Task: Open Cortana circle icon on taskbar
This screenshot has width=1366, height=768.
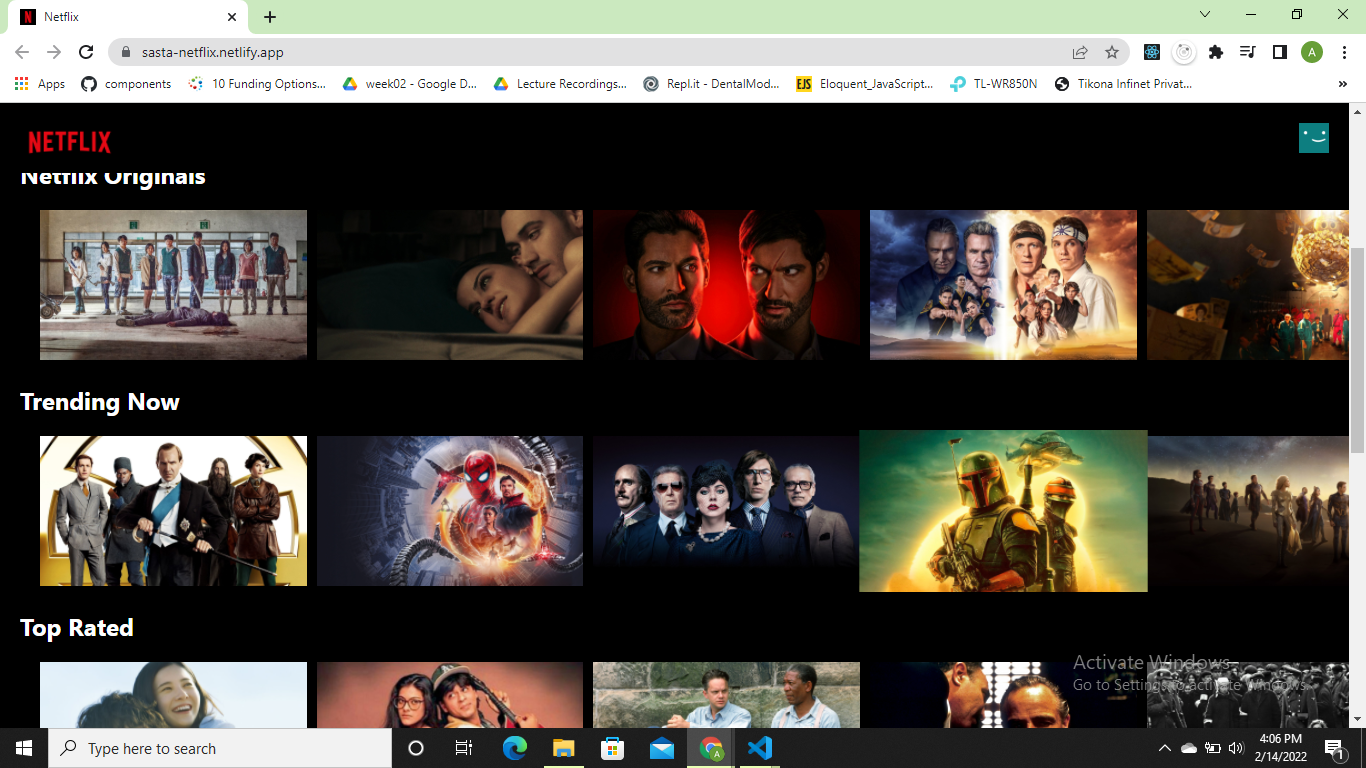Action: click(x=416, y=748)
